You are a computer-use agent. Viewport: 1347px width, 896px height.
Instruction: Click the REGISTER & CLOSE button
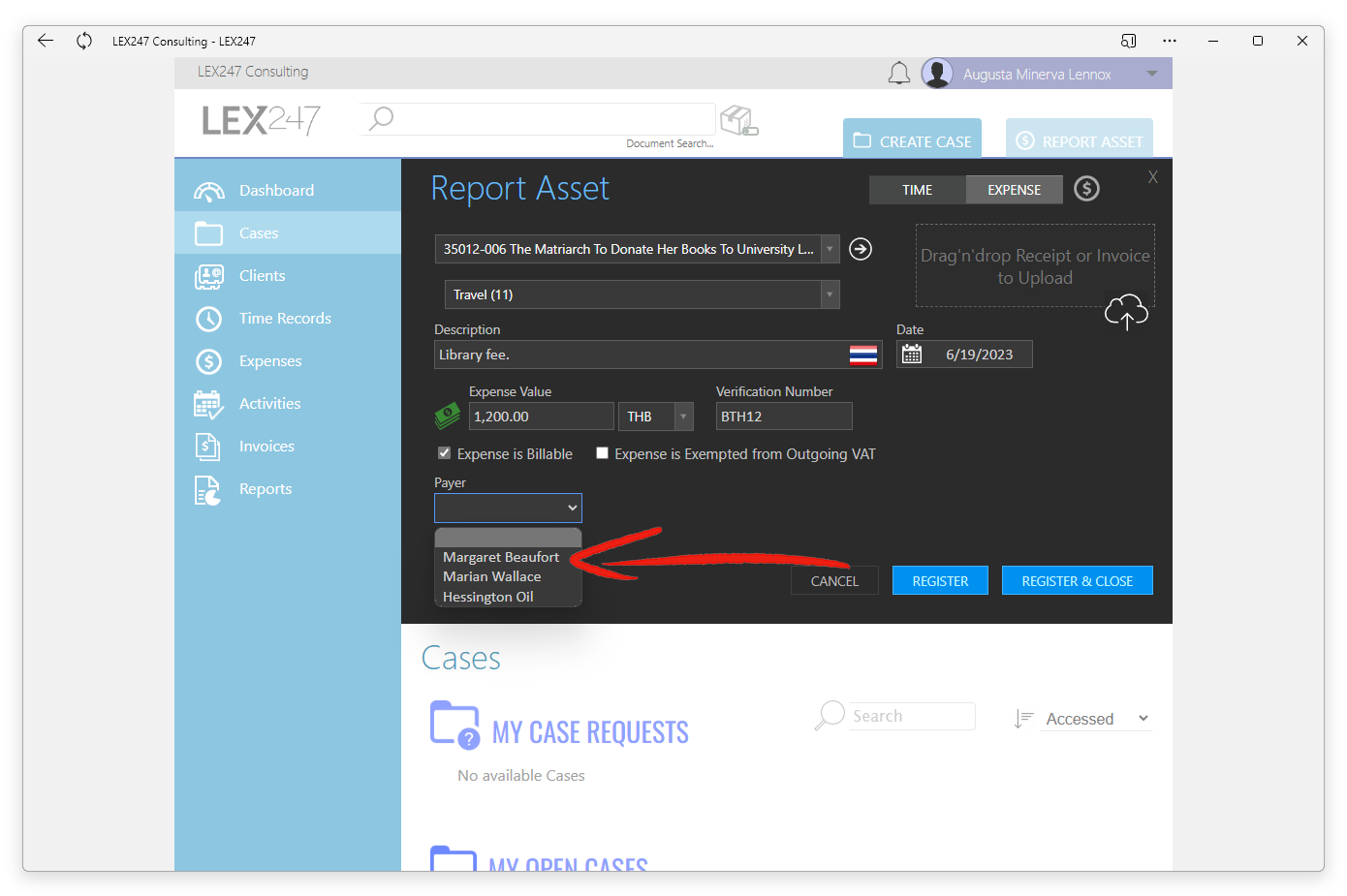click(1077, 581)
